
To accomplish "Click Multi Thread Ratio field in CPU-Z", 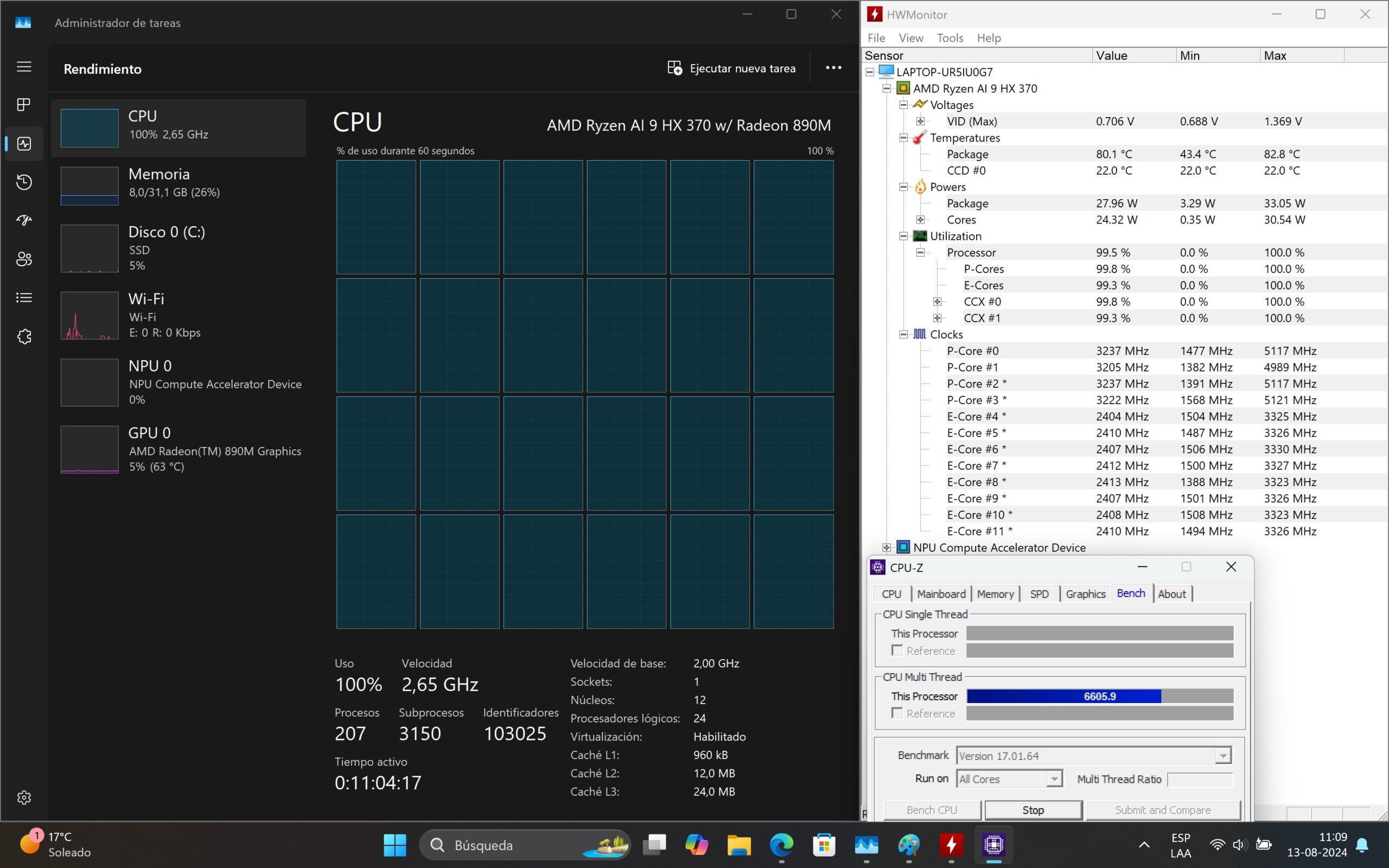I will 1200,779.
